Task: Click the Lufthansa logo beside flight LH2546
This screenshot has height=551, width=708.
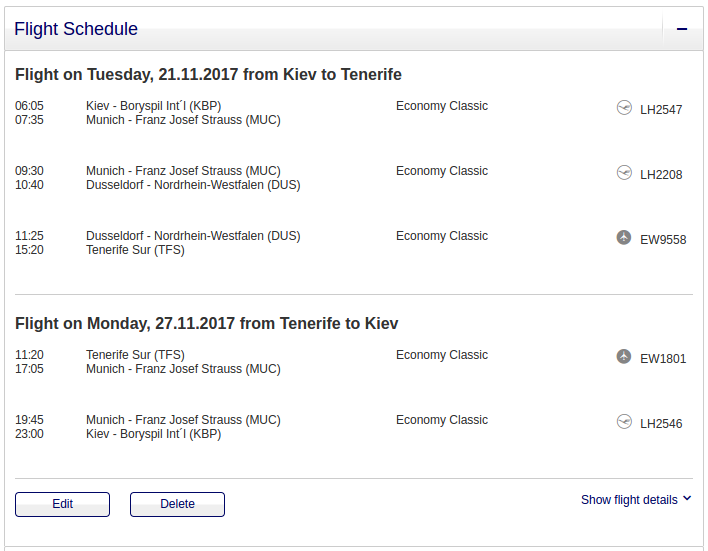Action: click(624, 422)
